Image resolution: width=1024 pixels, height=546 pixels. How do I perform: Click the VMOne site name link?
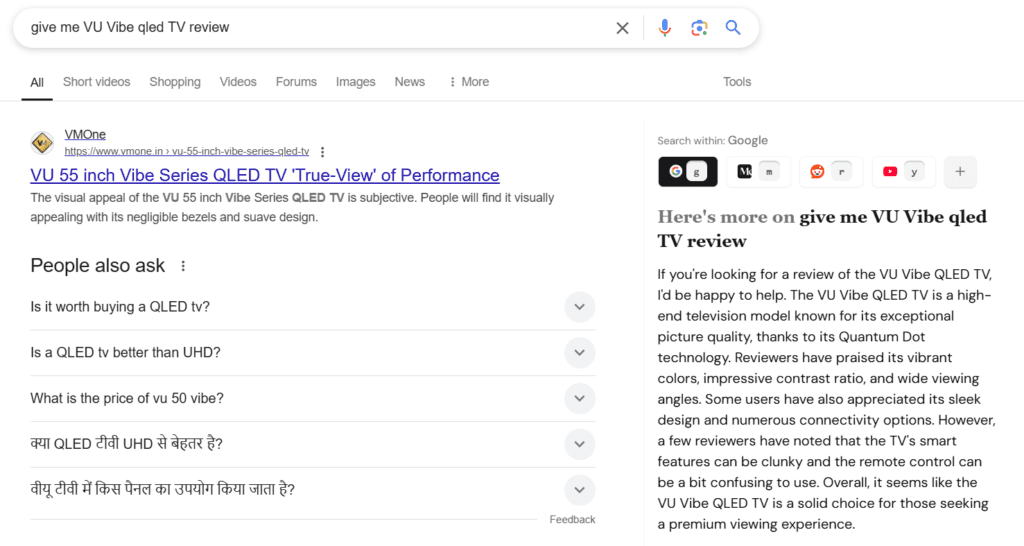(x=85, y=135)
